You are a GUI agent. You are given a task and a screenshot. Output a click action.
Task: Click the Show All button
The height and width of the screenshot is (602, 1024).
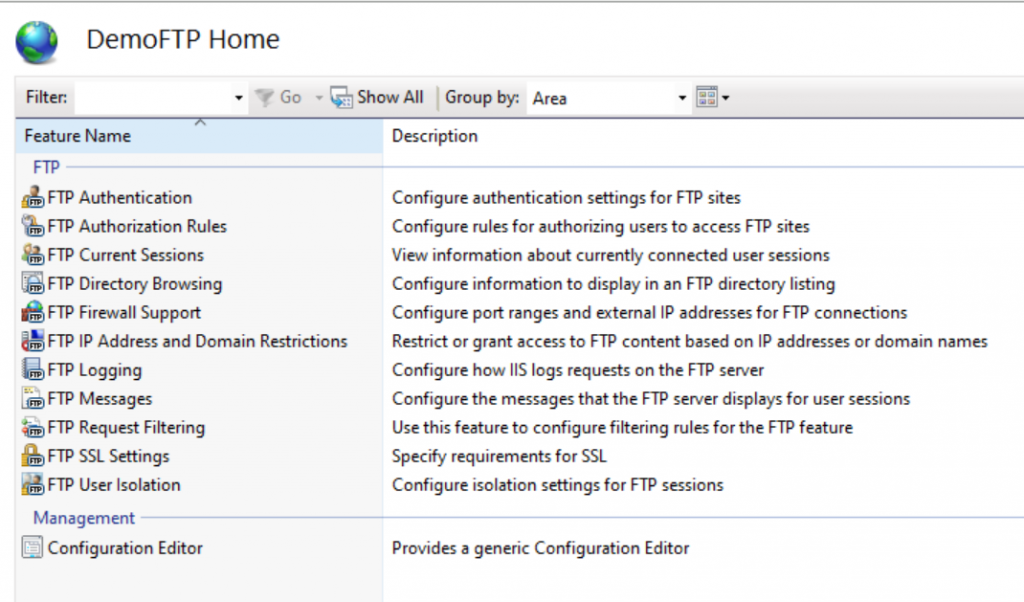tap(378, 98)
